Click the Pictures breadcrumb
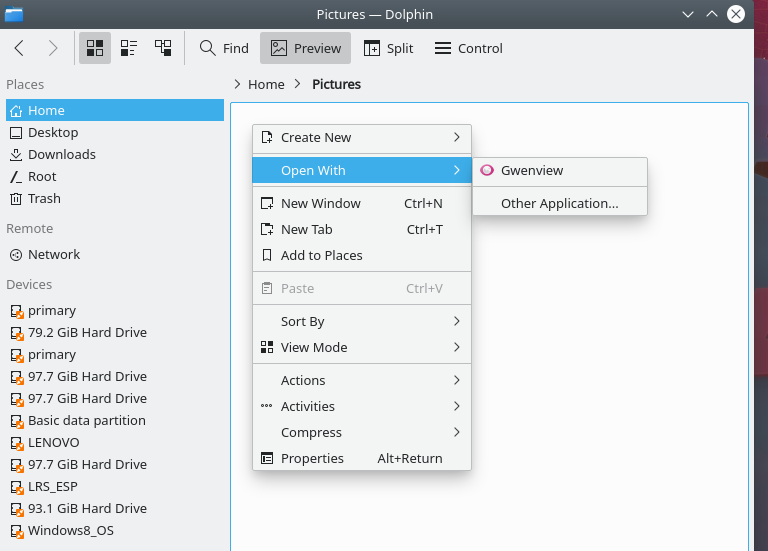 [336, 84]
